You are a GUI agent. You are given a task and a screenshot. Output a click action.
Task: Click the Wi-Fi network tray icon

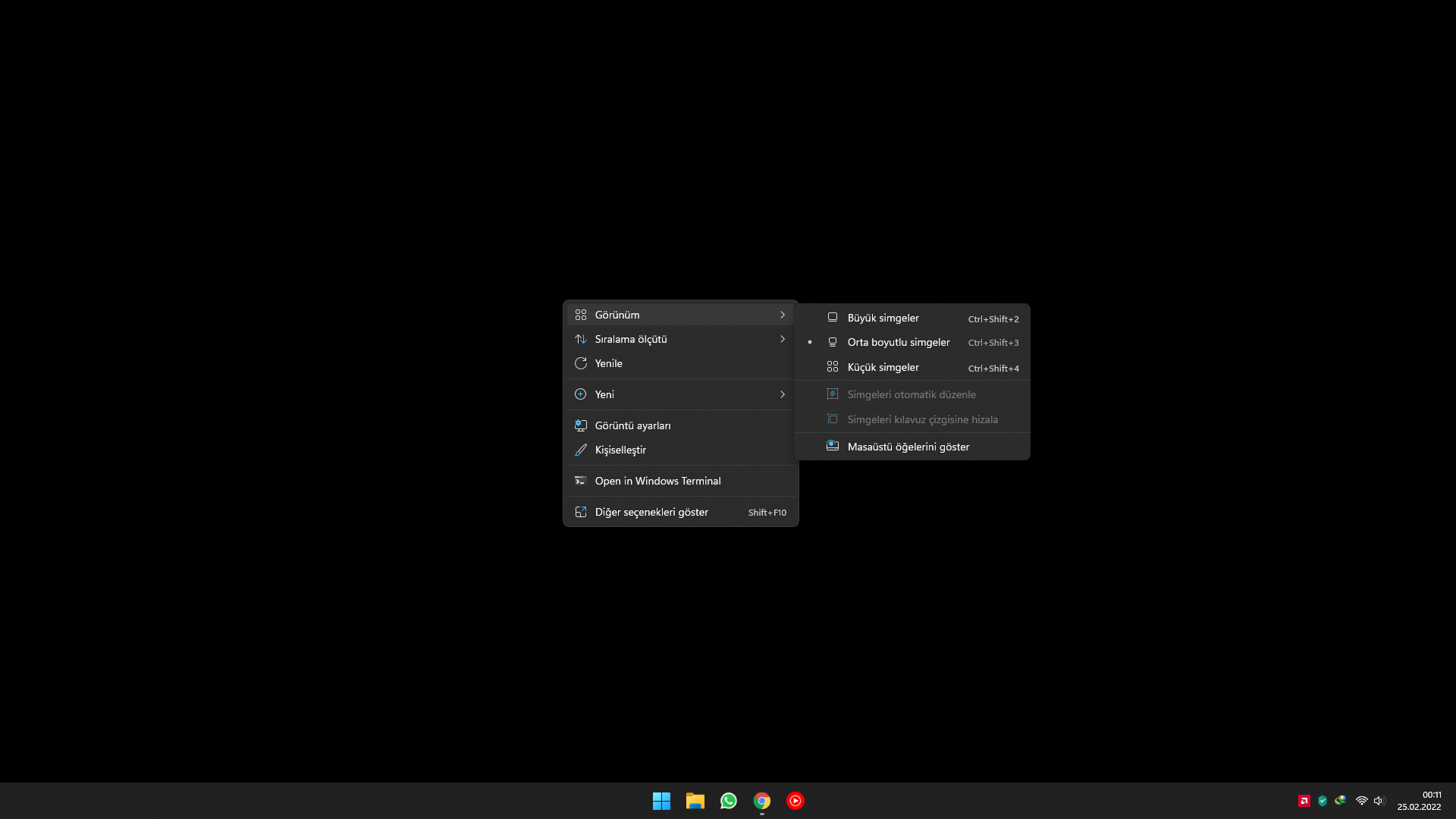coord(1361,801)
